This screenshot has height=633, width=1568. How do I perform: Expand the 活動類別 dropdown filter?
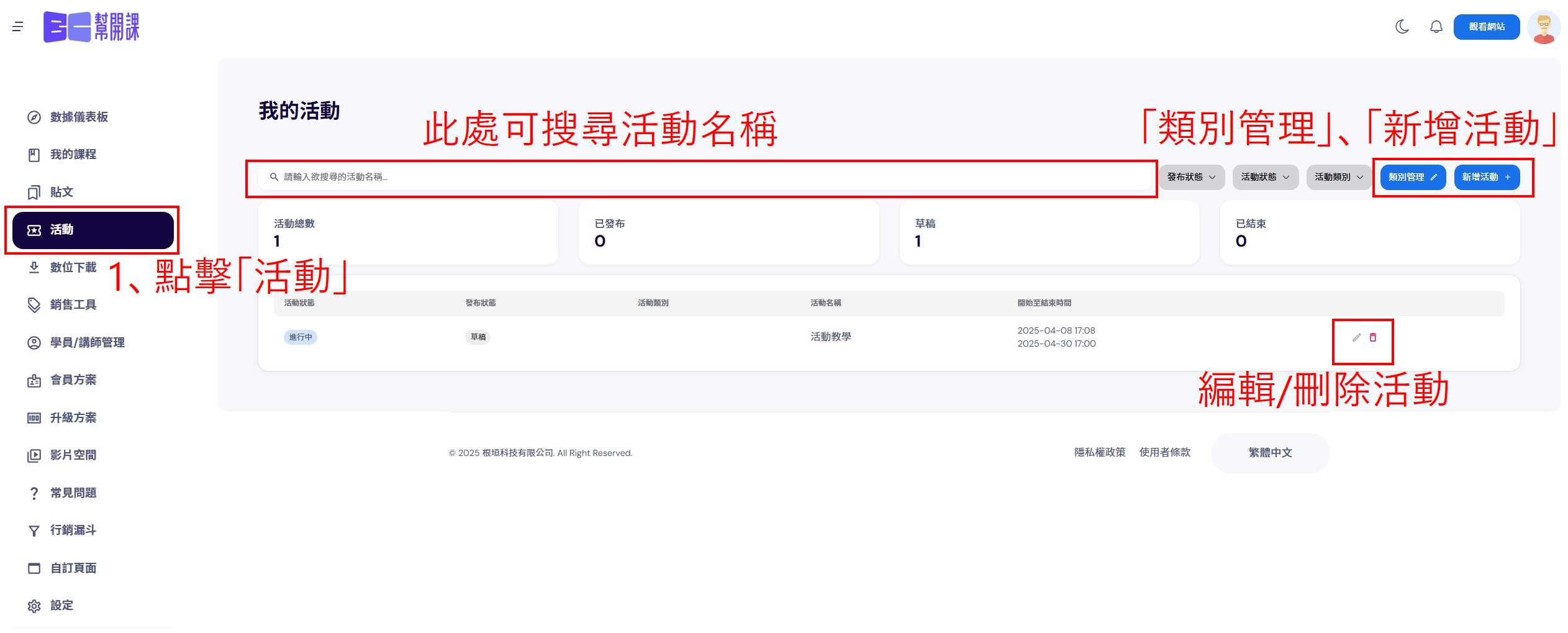(x=1338, y=177)
